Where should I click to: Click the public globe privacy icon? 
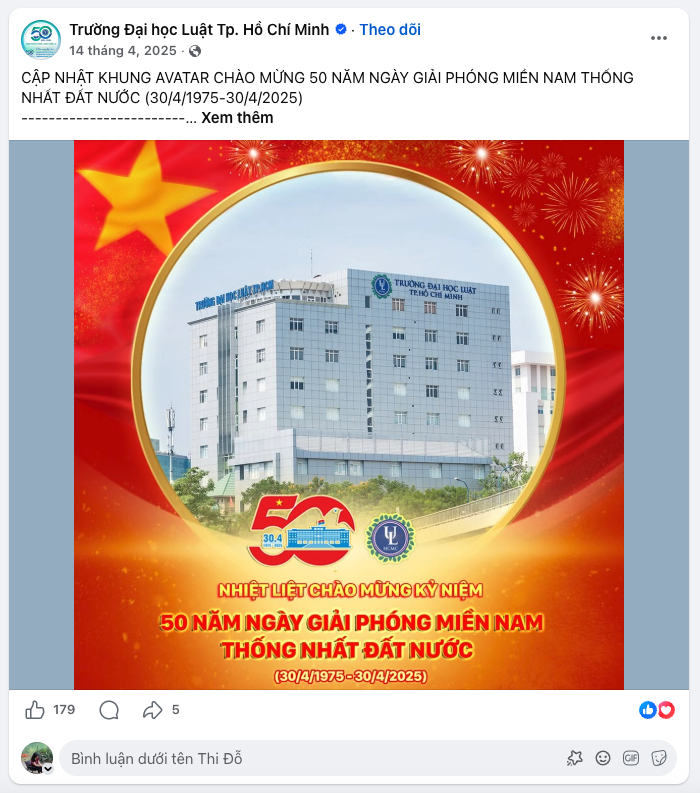click(x=195, y=51)
